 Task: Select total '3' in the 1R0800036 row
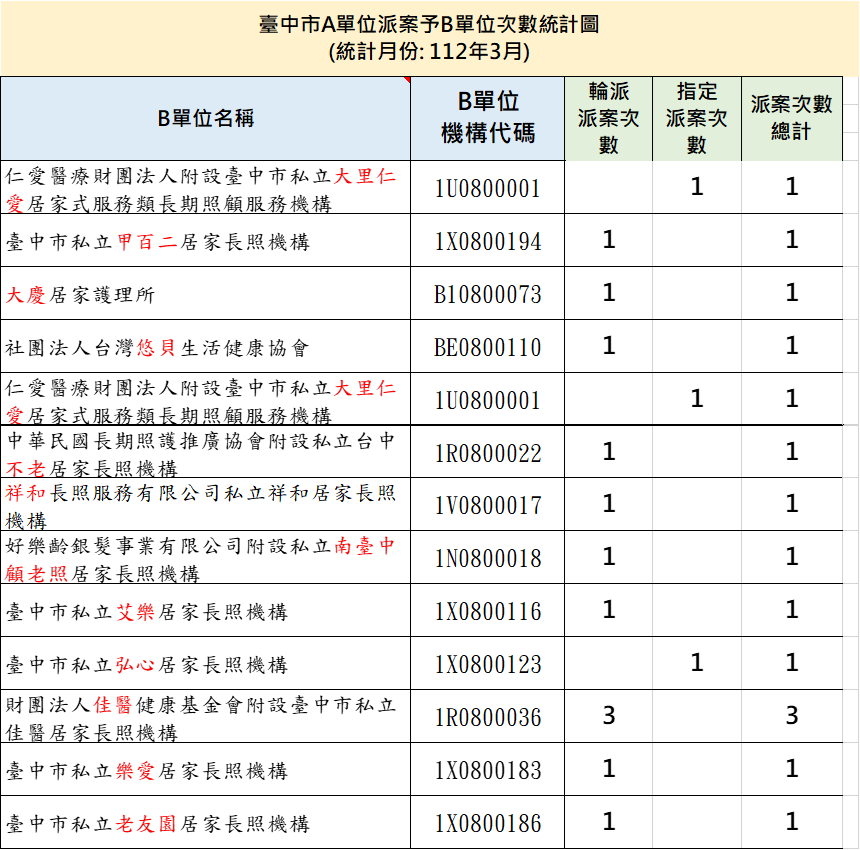point(791,716)
